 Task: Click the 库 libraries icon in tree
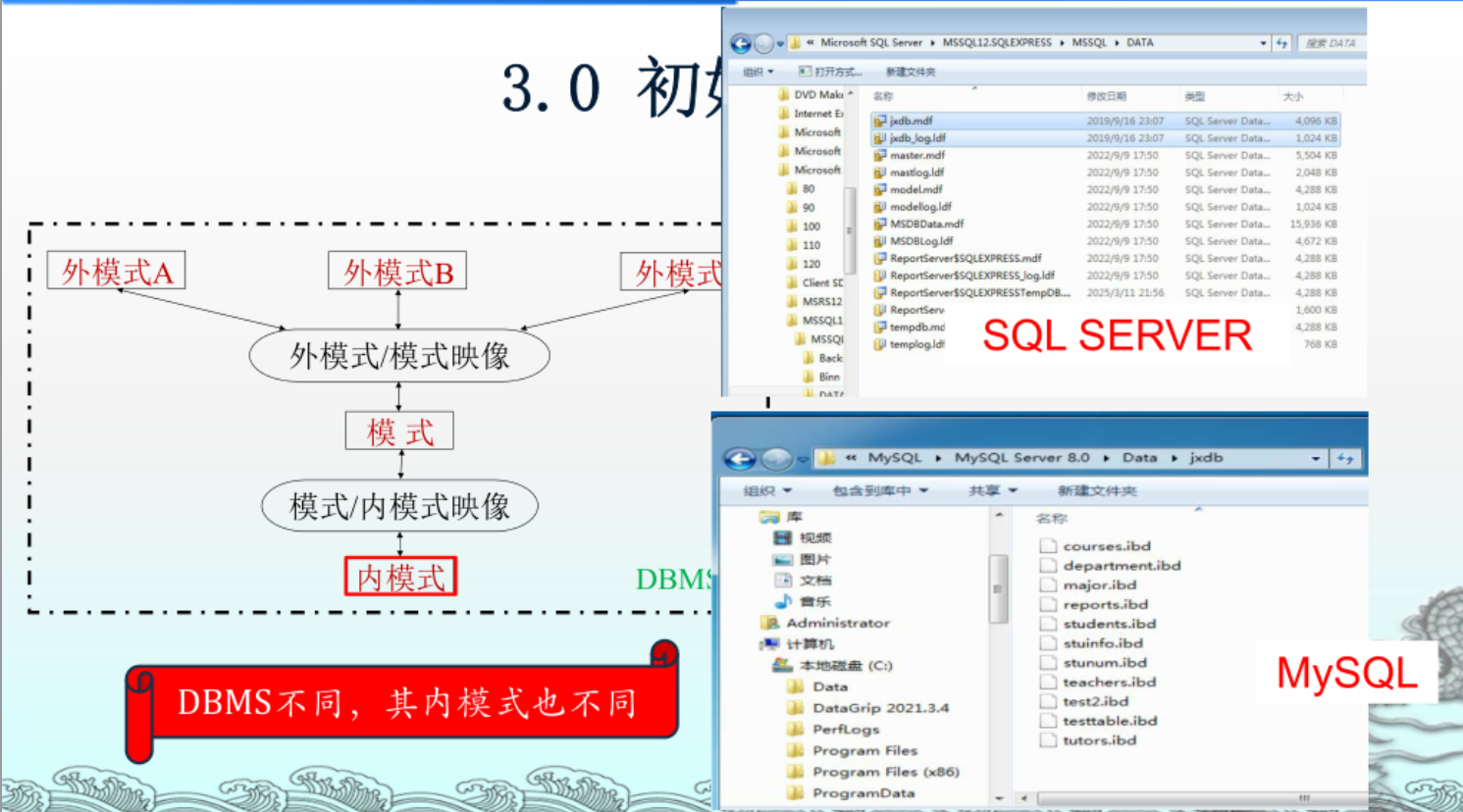pyautogui.click(x=769, y=517)
